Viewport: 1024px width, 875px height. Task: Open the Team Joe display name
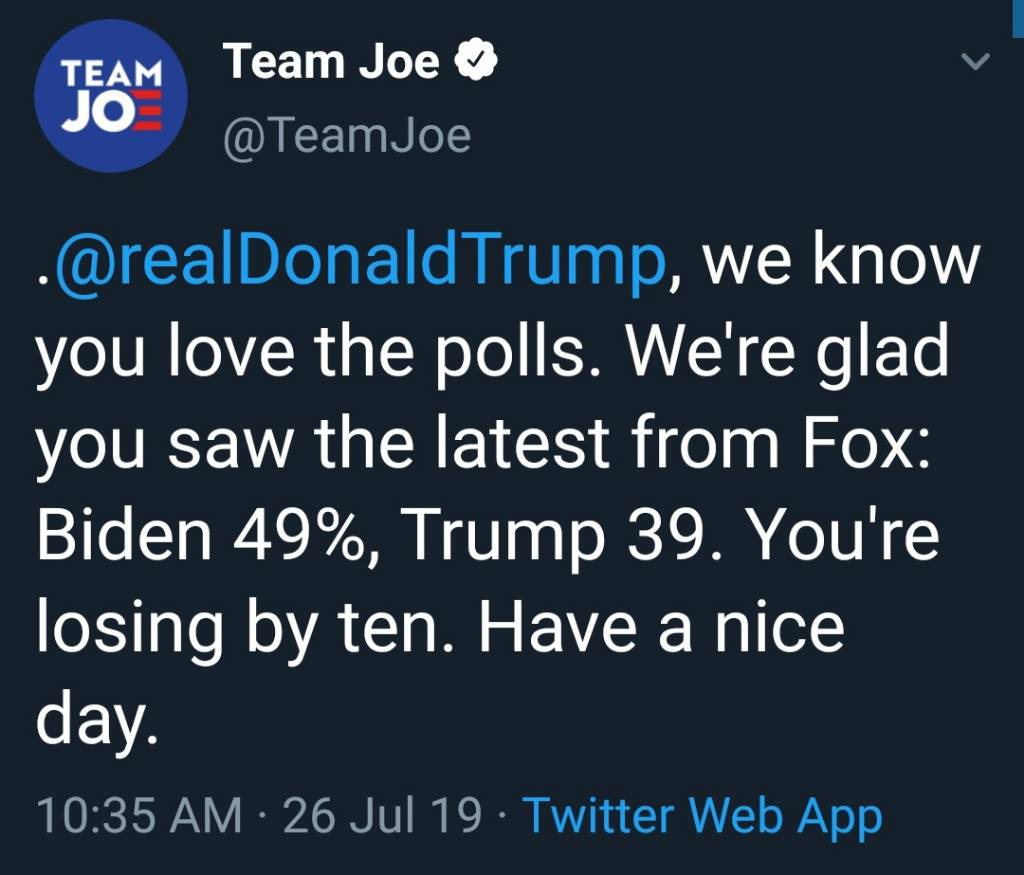tap(332, 63)
